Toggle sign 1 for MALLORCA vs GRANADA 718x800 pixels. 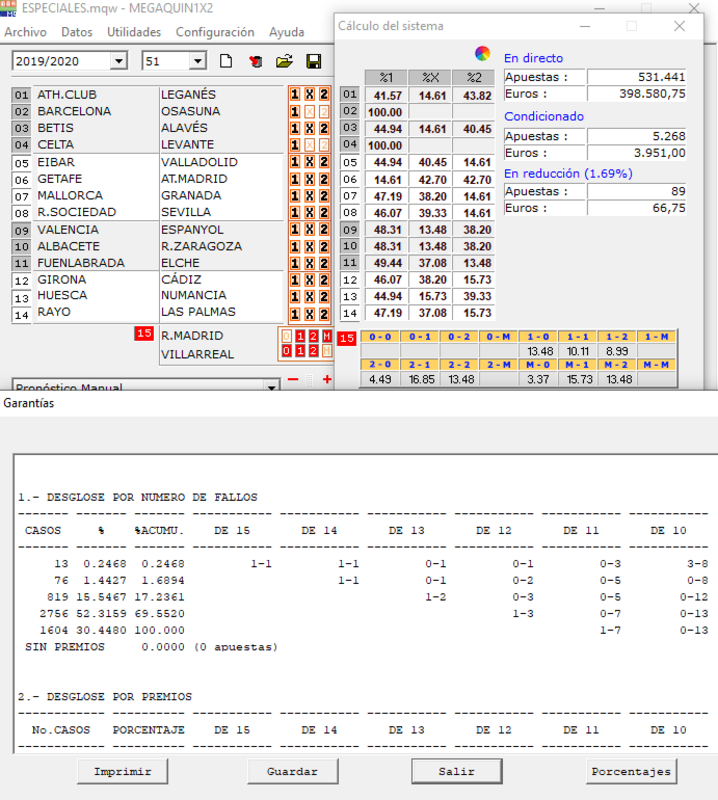click(295, 196)
